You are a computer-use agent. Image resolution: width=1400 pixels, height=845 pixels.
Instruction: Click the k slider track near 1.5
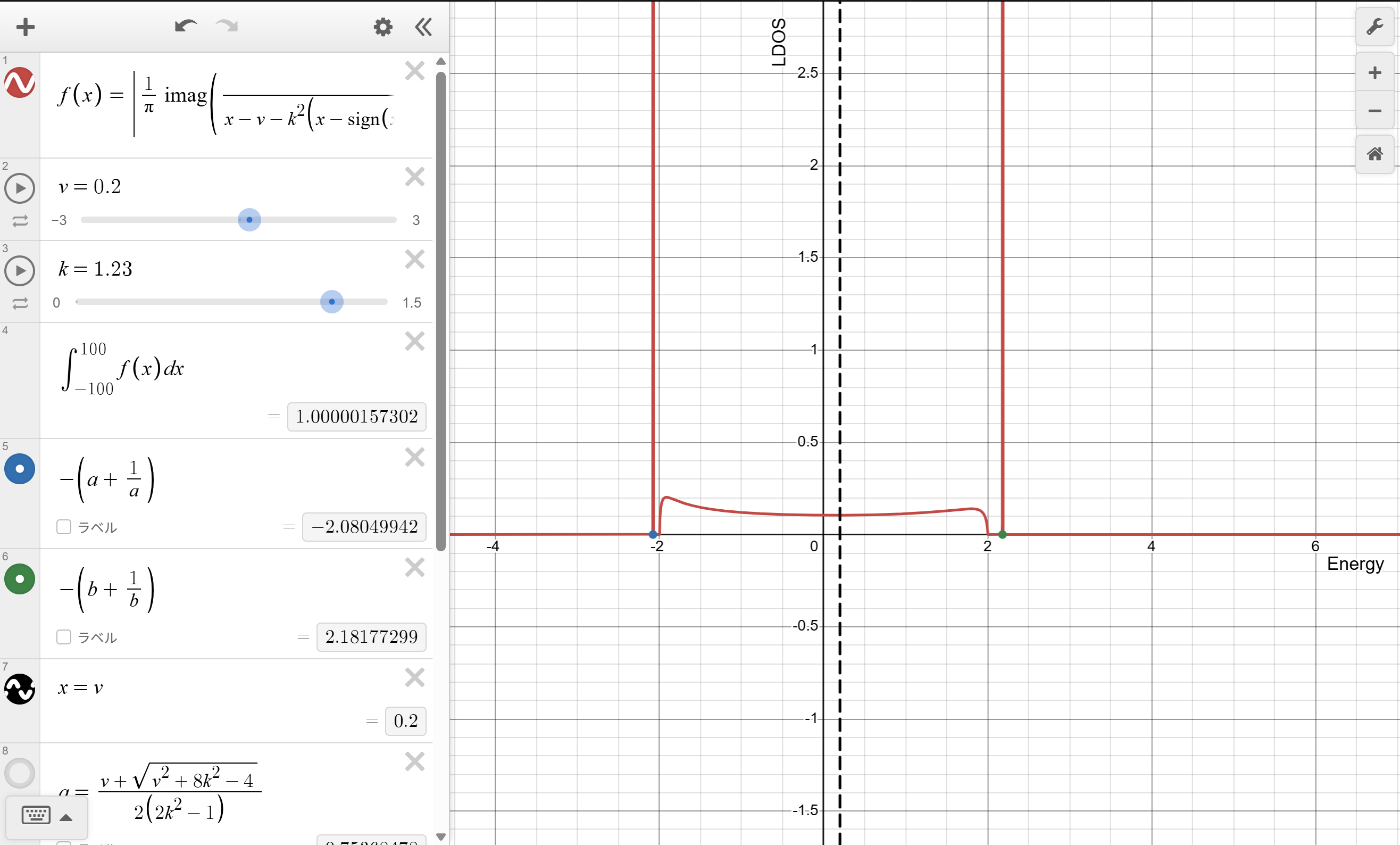(382, 302)
